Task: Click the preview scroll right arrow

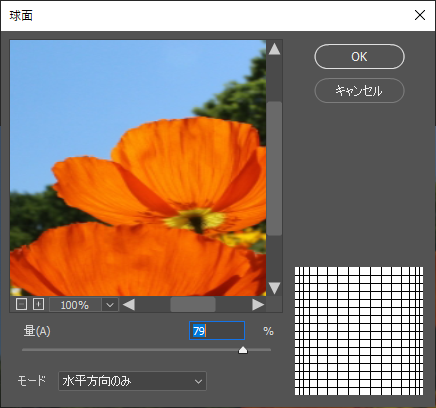Action: pos(258,305)
